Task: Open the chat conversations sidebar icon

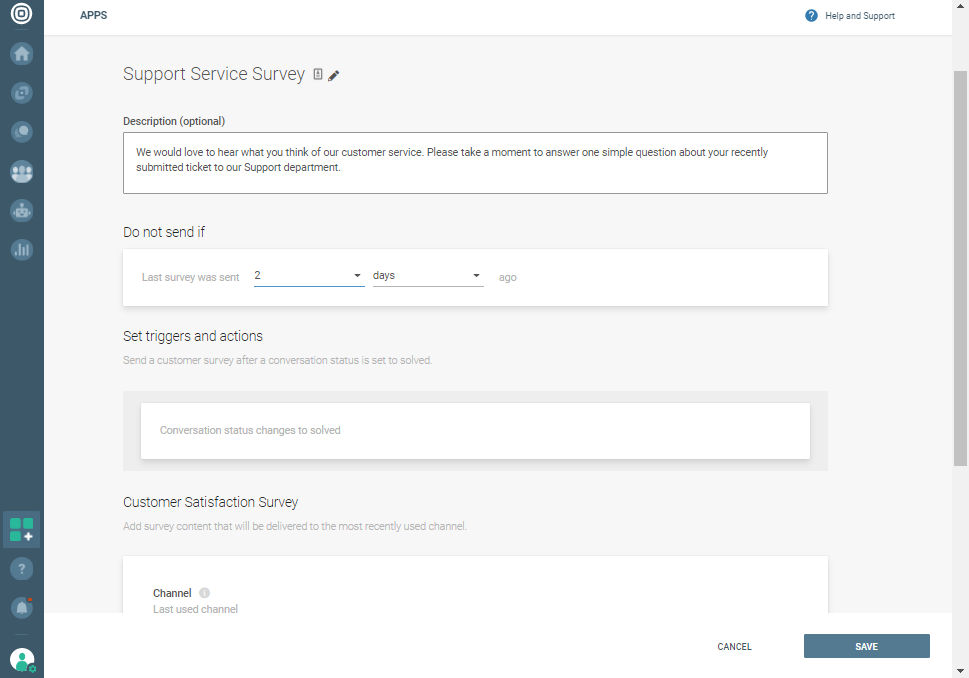Action: click(22, 131)
